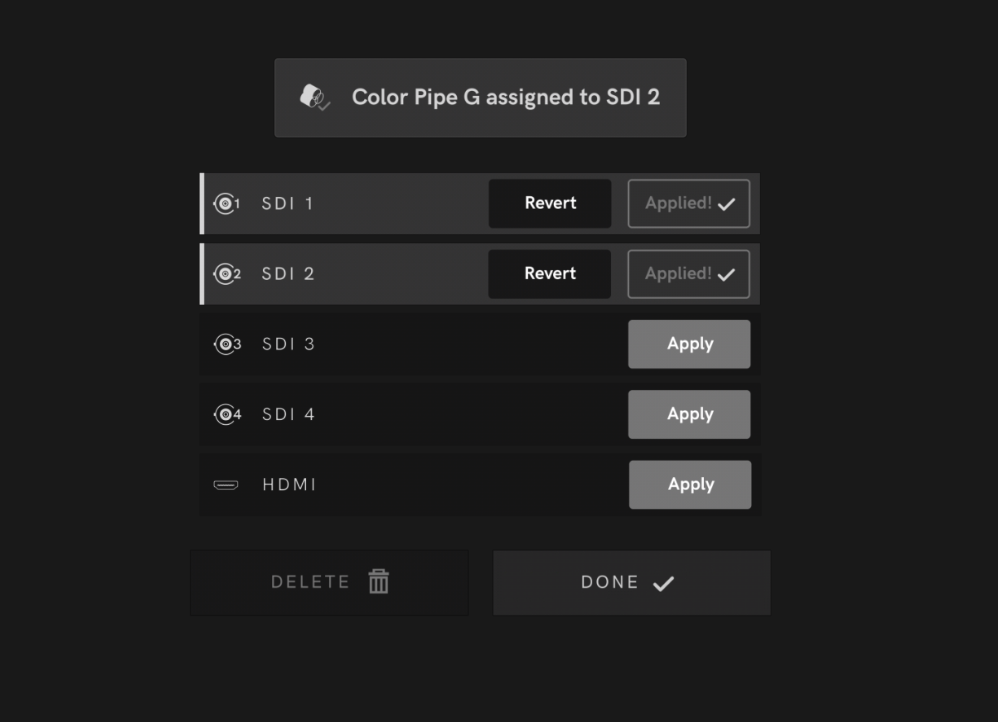Select the HDMI row label

(x=289, y=485)
